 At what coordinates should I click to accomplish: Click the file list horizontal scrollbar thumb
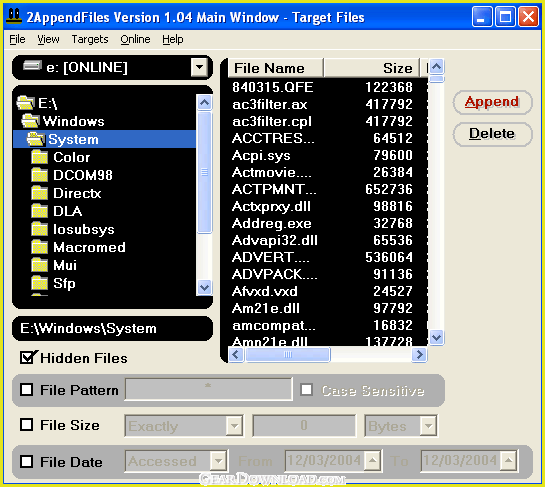288,355
